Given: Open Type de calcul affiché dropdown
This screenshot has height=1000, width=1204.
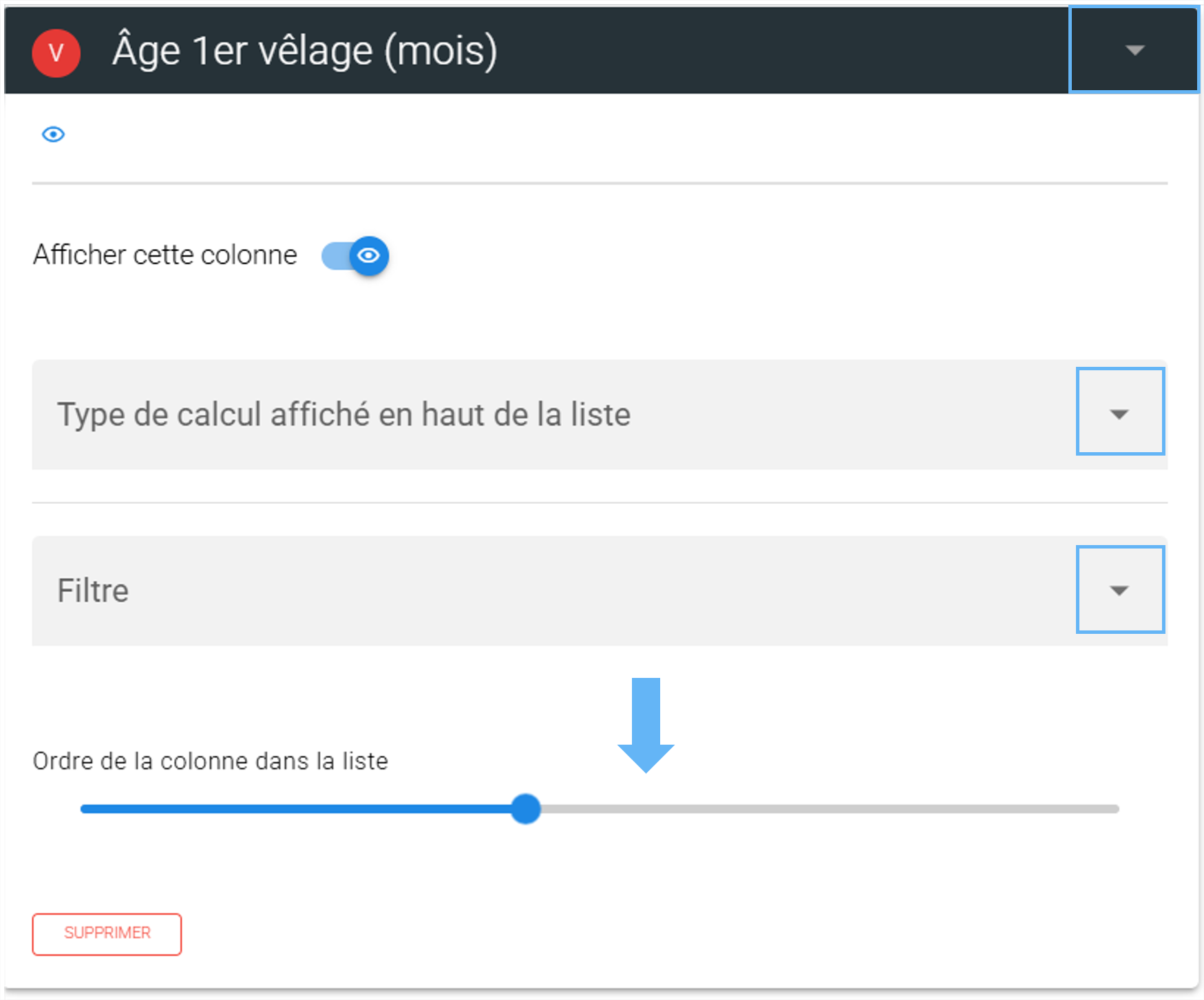Looking at the screenshot, I should pos(600,414).
